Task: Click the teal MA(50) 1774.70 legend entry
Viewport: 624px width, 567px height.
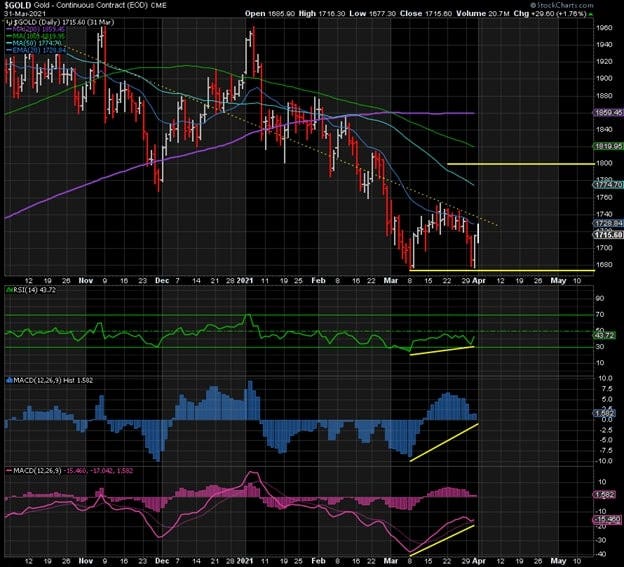Action: pyautogui.click(x=35, y=43)
